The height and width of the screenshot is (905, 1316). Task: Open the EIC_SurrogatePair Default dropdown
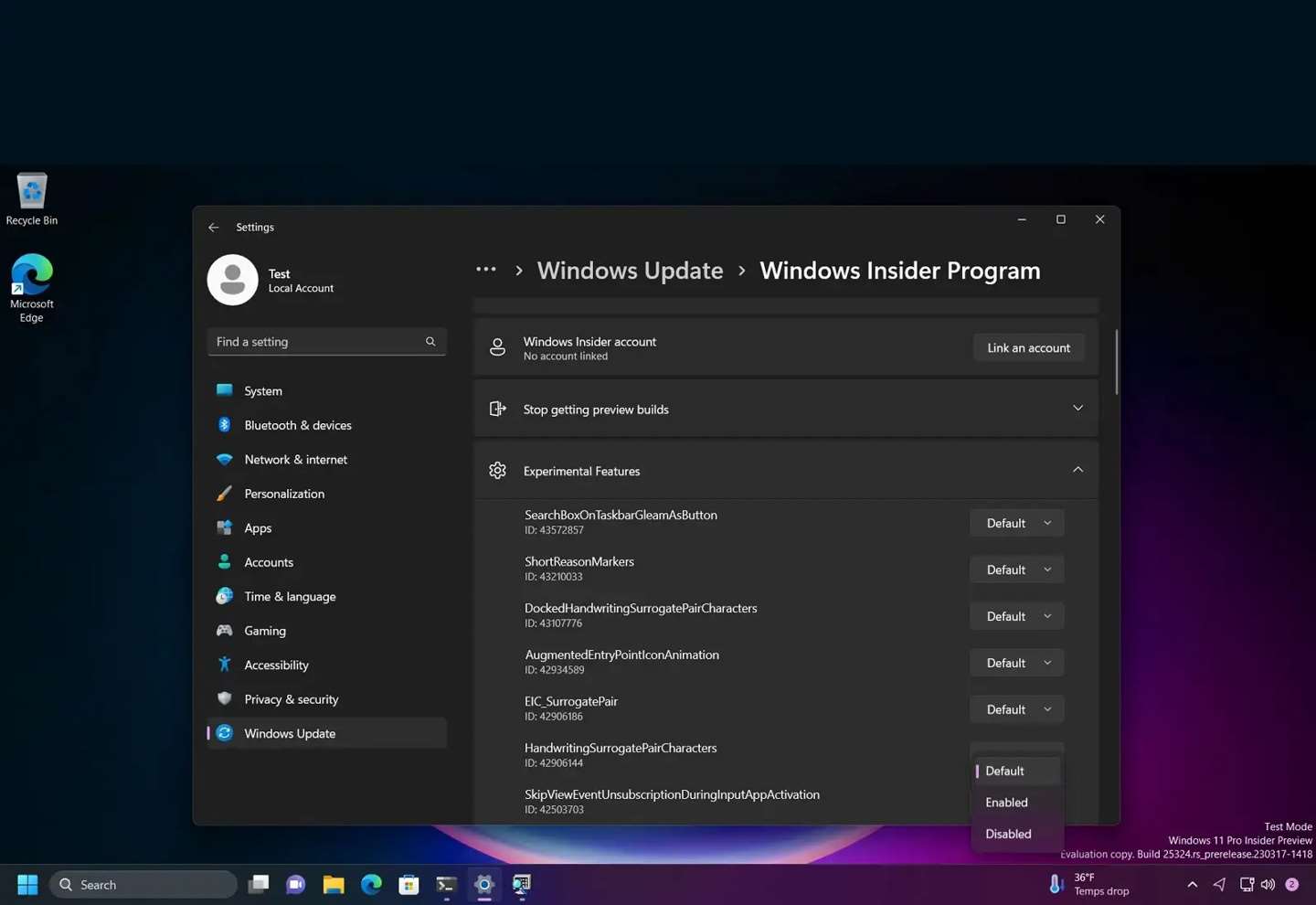[x=1016, y=708]
